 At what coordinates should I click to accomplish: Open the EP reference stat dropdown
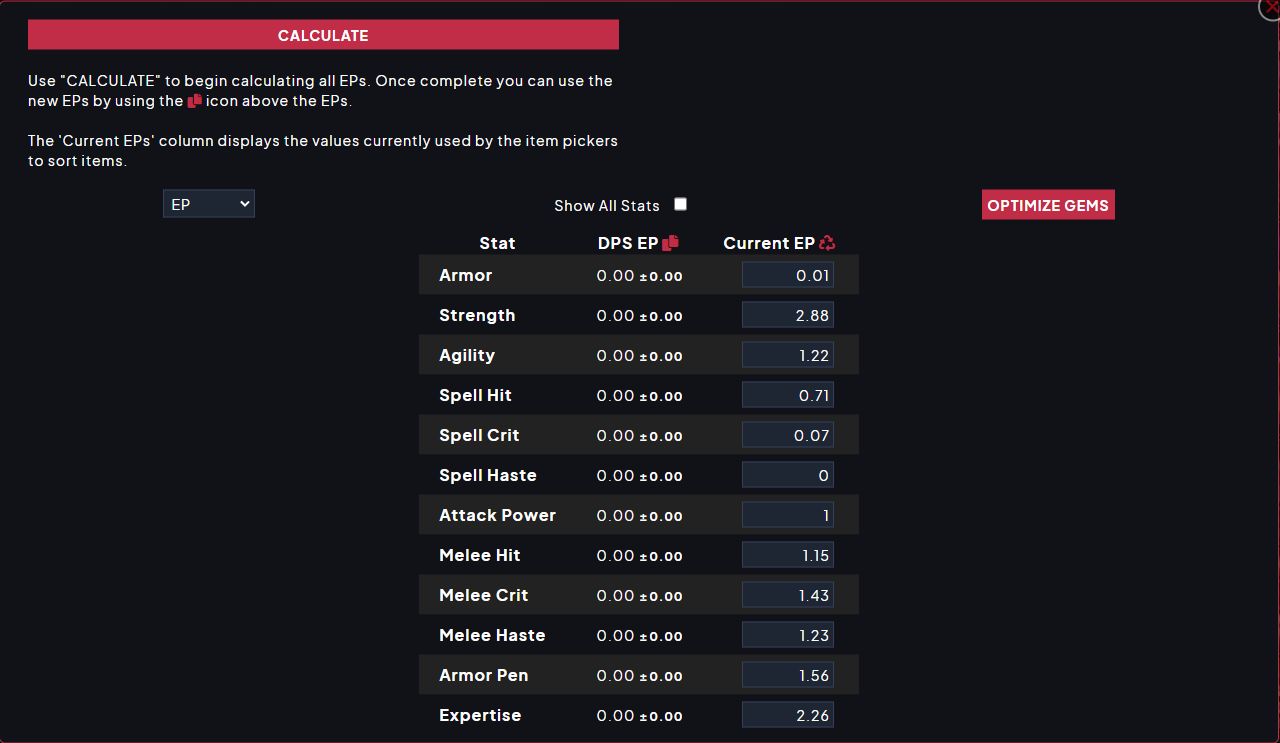(x=209, y=204)
